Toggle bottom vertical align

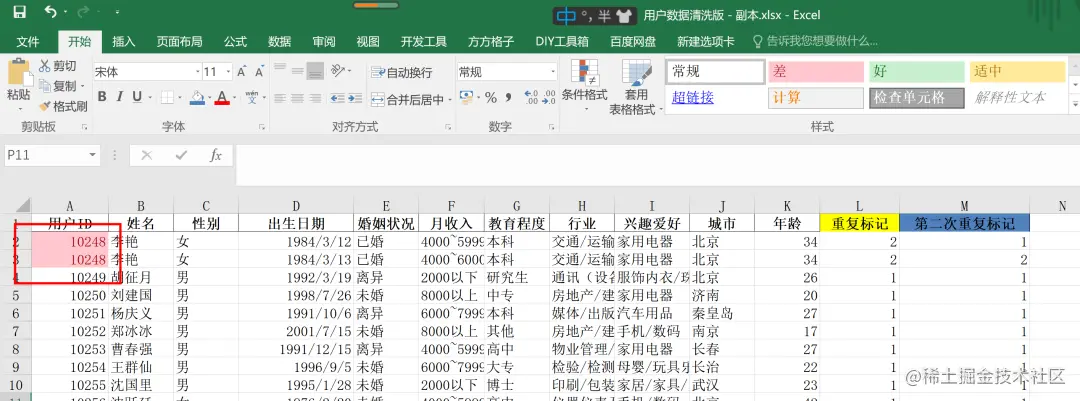click(315, 70)
